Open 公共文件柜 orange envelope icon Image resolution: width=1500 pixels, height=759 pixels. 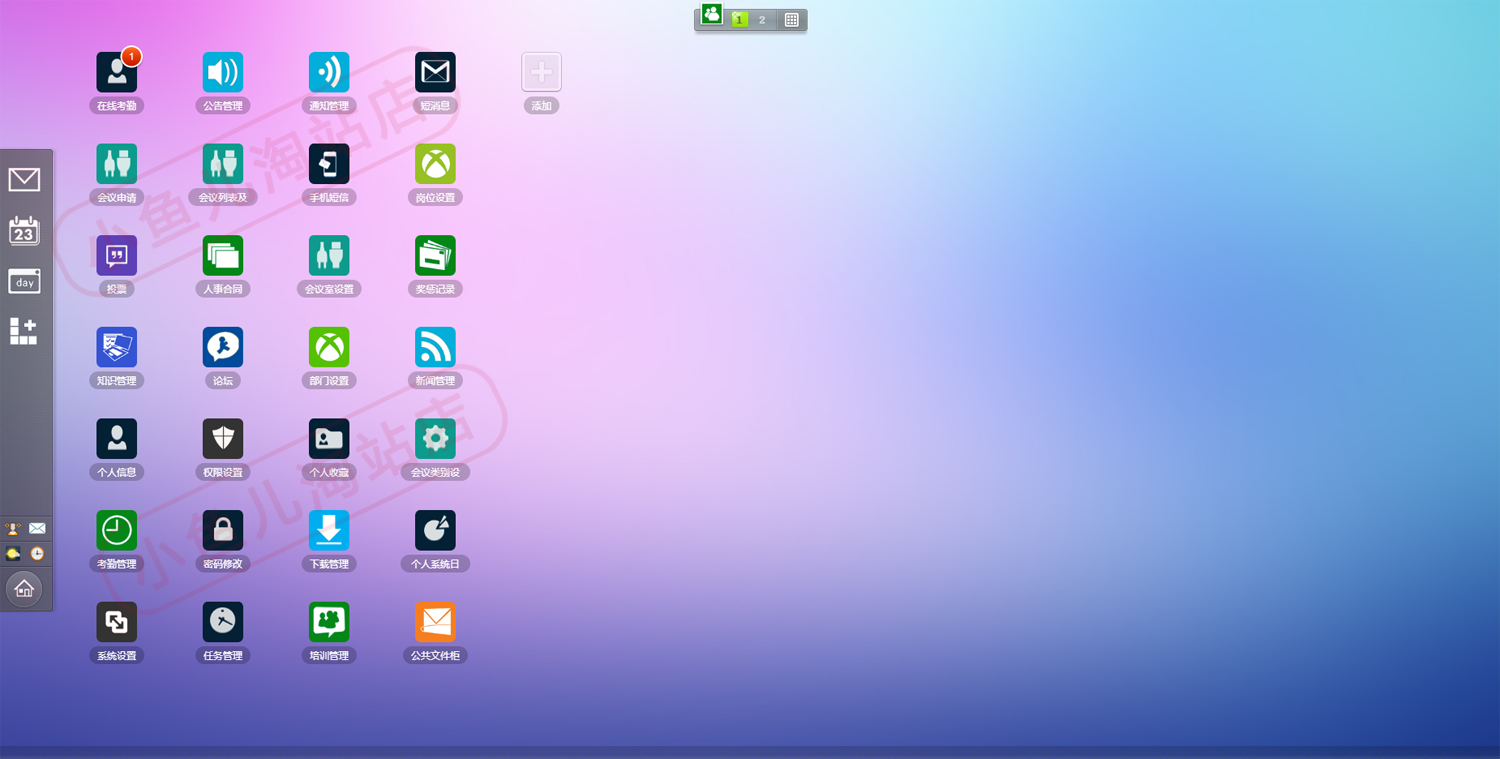435,622
